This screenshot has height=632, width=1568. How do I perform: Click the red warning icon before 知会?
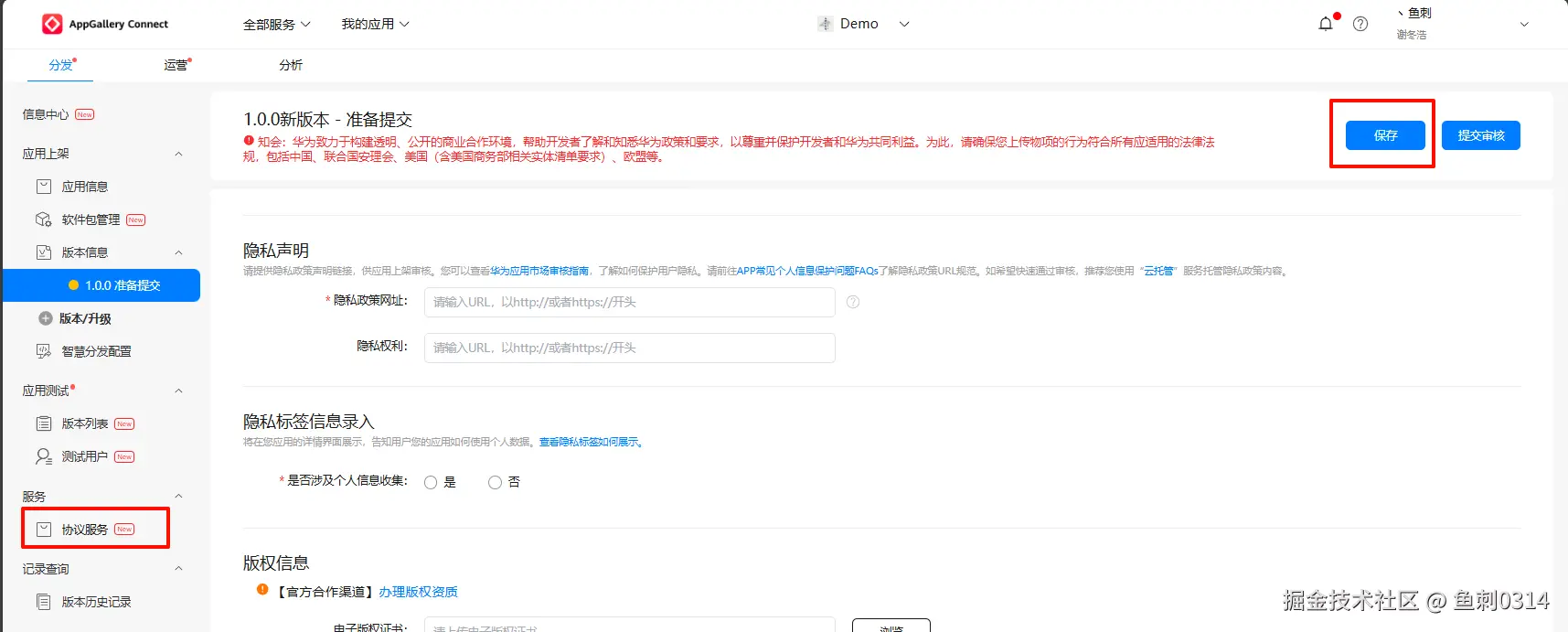click(249, 141)
